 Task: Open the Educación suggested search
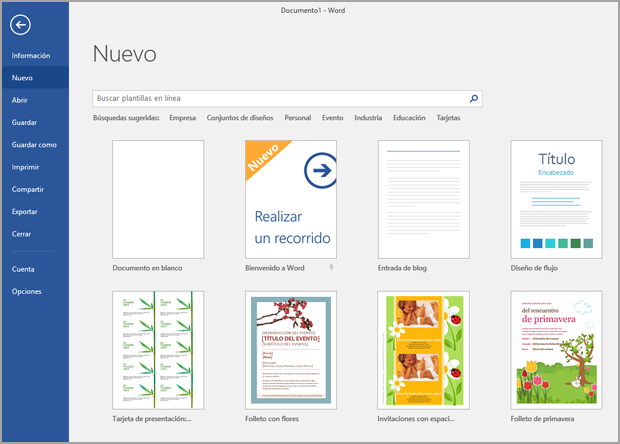(x=409, y=118)
